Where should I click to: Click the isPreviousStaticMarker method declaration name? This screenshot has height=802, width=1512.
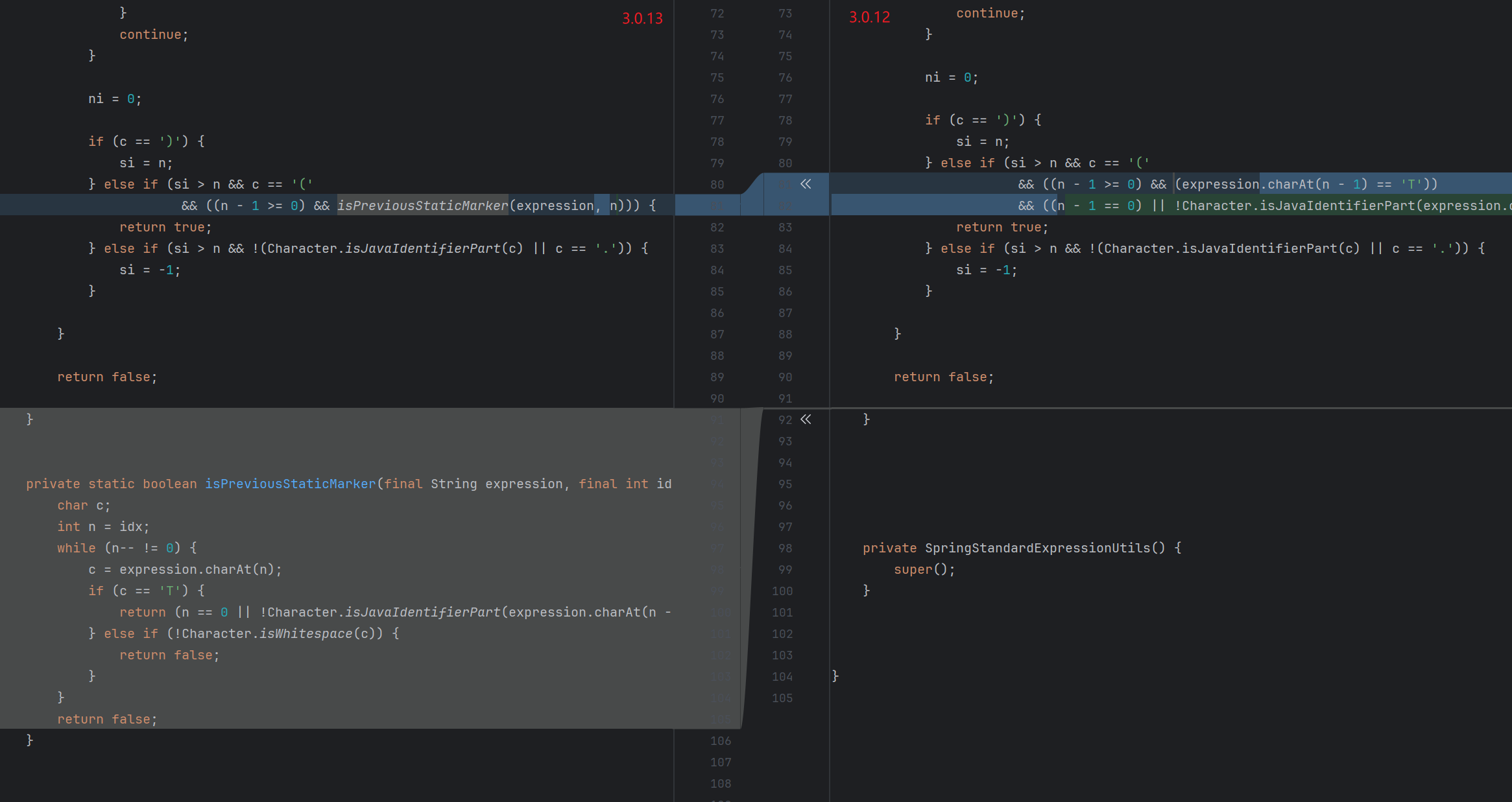290,484
